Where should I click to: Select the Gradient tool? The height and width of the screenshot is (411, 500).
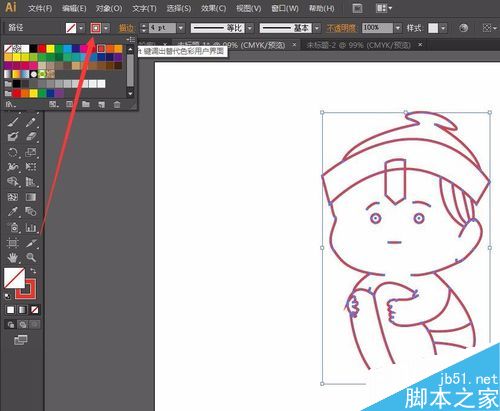(31, 197)
